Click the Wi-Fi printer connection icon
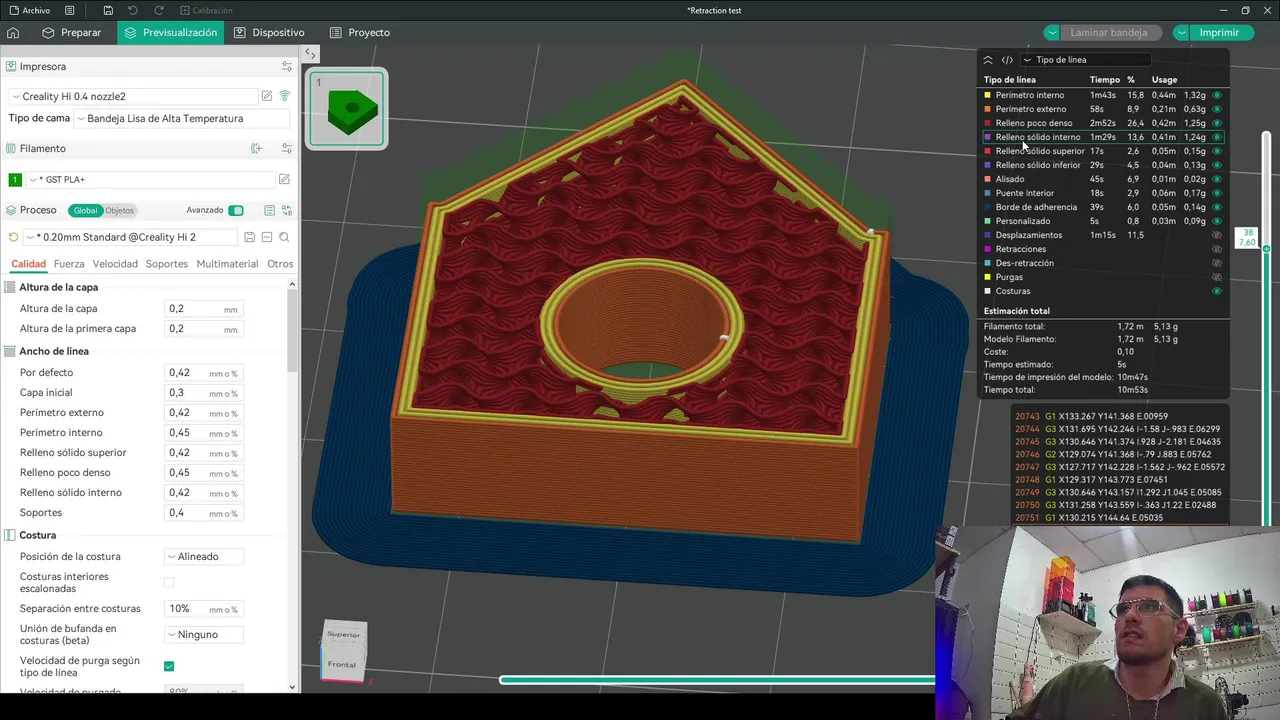The height and width of the screenshot is (720, 1280). (x=285, y=96)
